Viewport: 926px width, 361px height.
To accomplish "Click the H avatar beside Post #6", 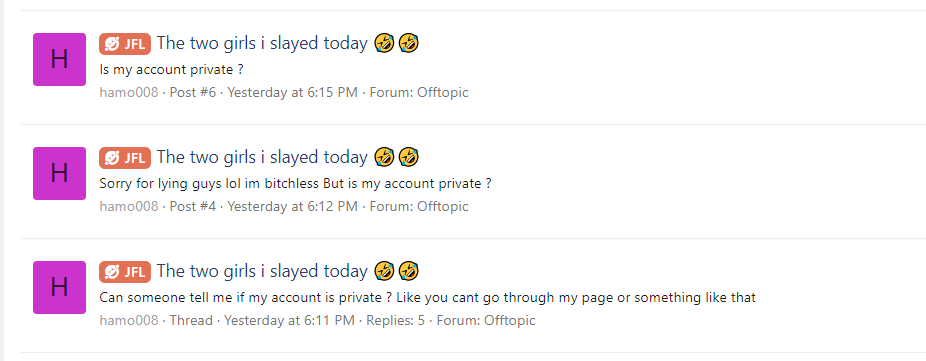I will point(59,59).
